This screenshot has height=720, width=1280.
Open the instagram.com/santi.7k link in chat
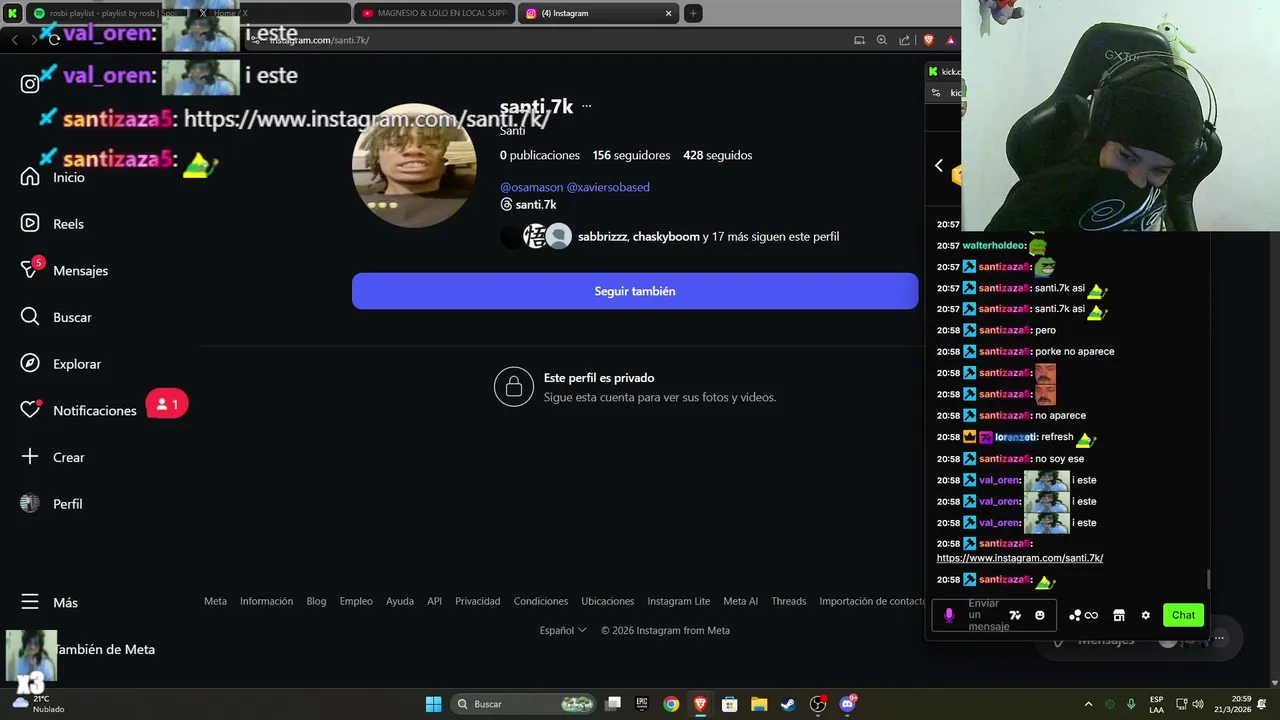pyautogui.click(x=1020, y=558)
